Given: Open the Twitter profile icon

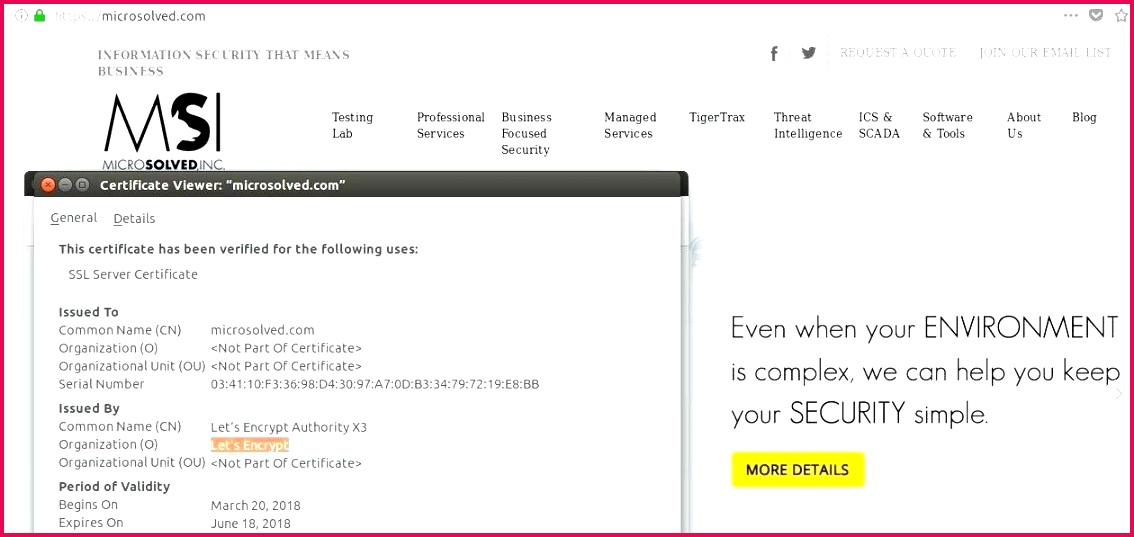Looking at the screenshot, I should click(808, 53).
